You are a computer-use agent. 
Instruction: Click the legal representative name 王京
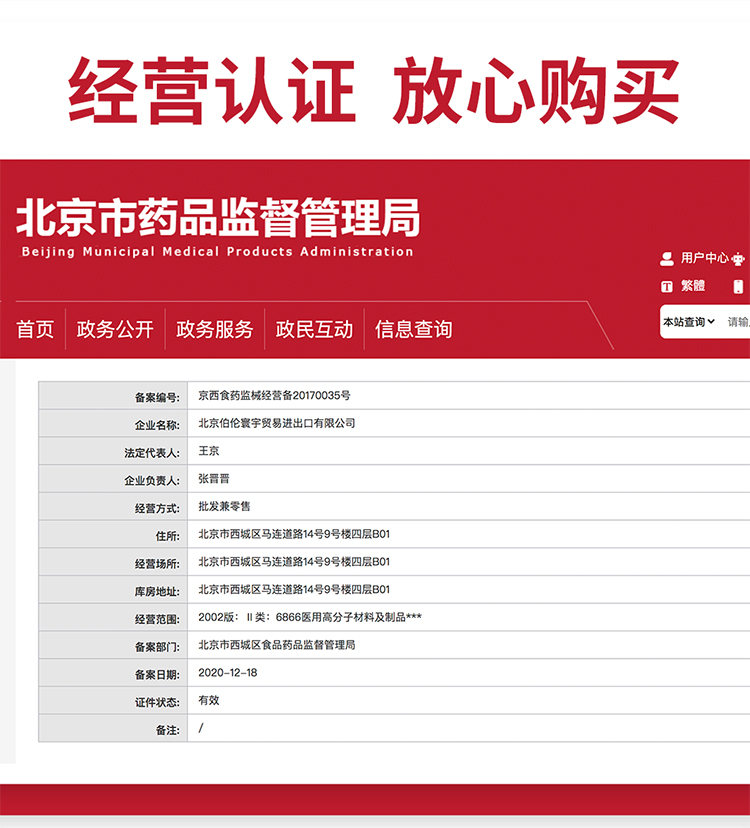click(x=209, y=451)
